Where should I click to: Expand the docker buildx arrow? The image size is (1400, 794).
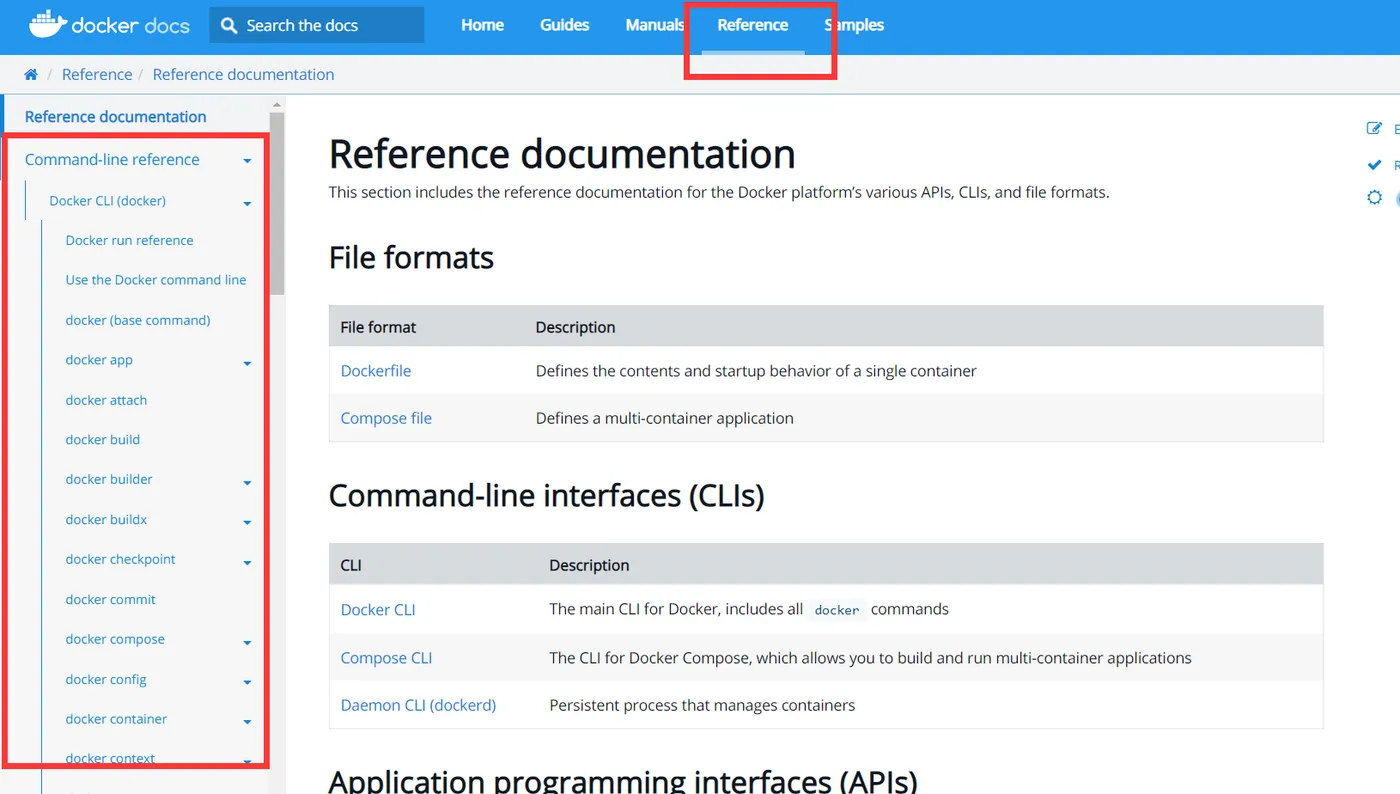pyautogui.click(x=247, y=522)
